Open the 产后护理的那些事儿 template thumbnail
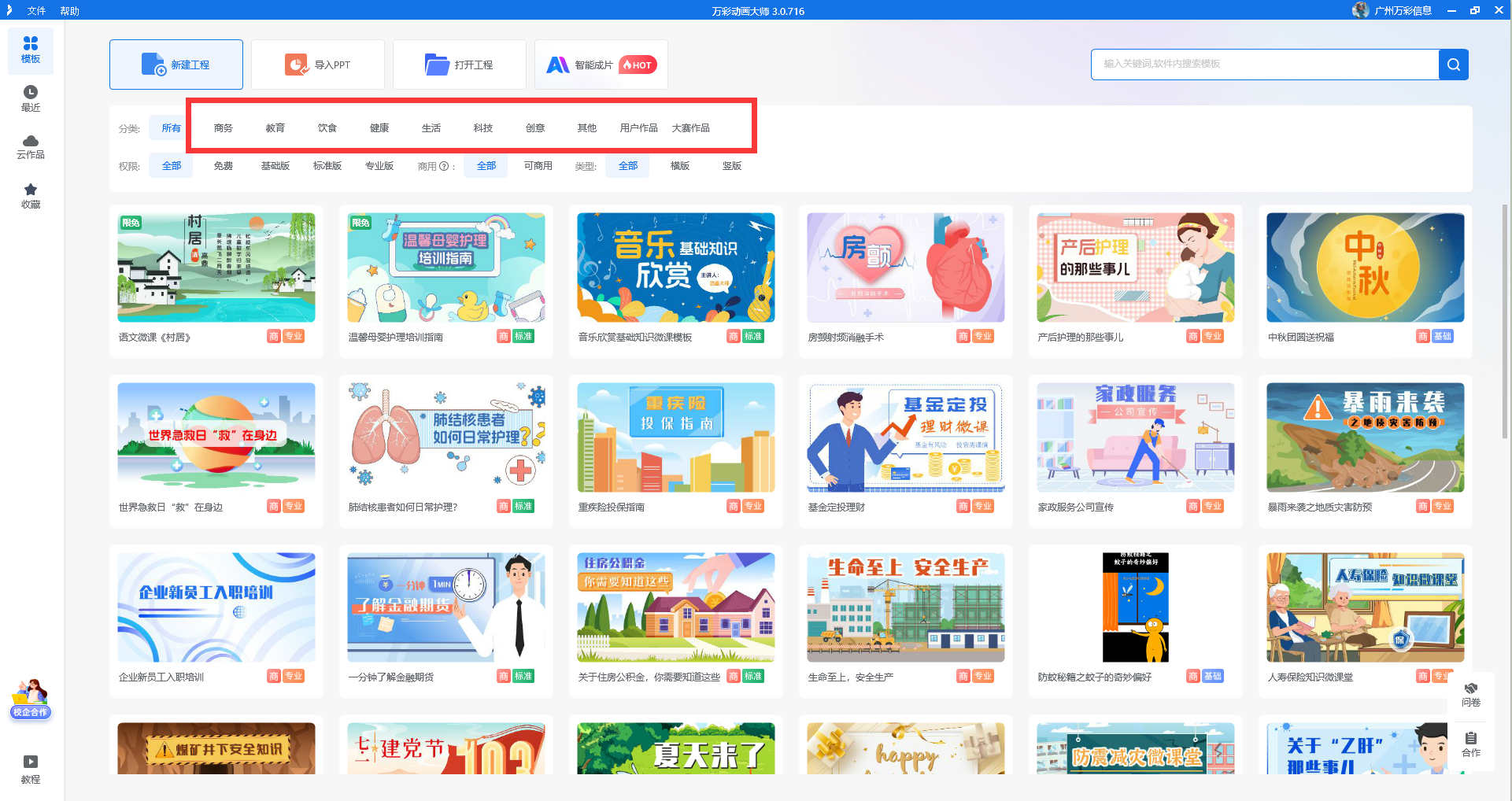The height and width of the screenshot is (801, 1512). point(1136,268)
